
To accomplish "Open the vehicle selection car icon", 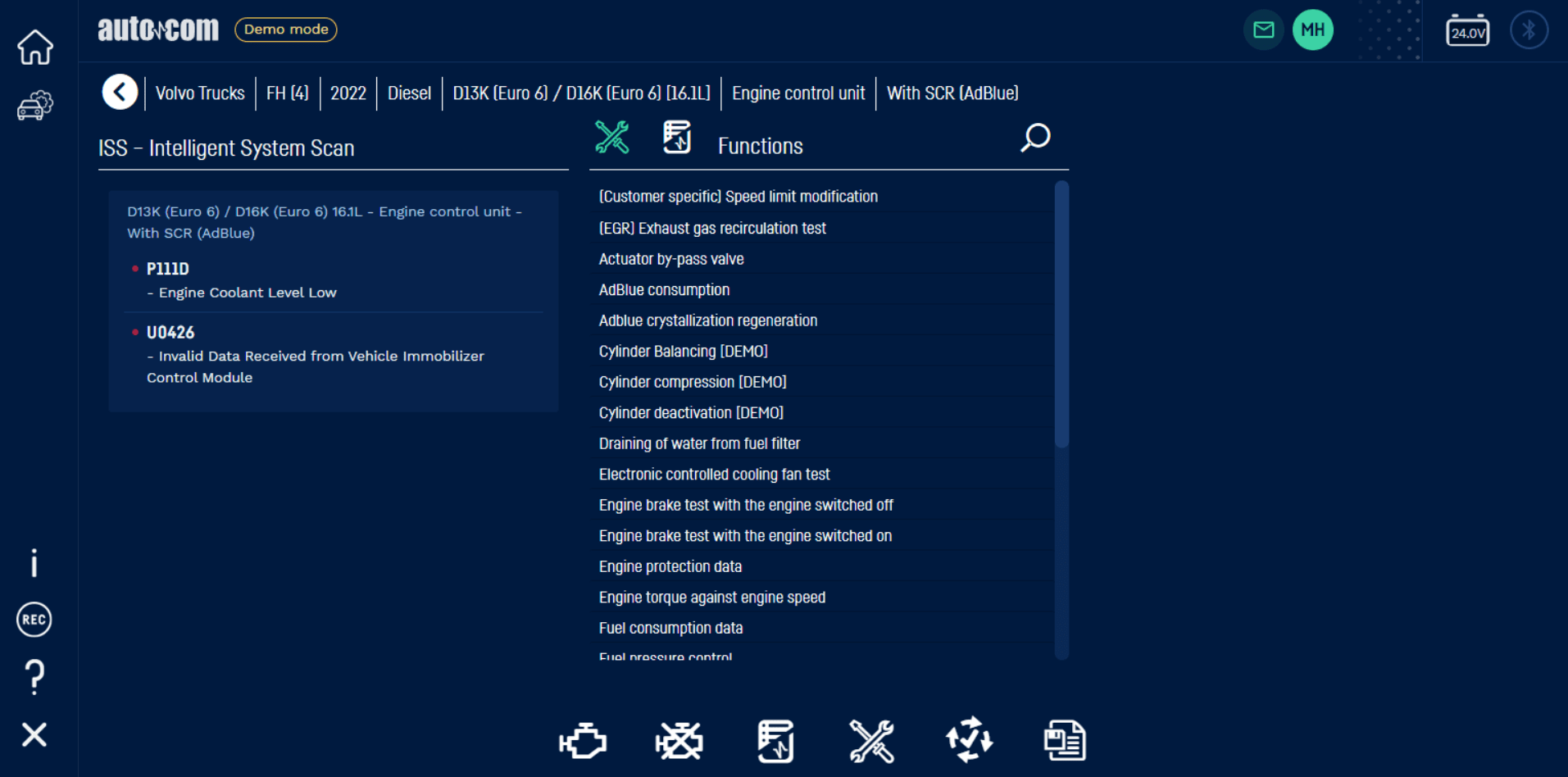I will coord(35,106).
